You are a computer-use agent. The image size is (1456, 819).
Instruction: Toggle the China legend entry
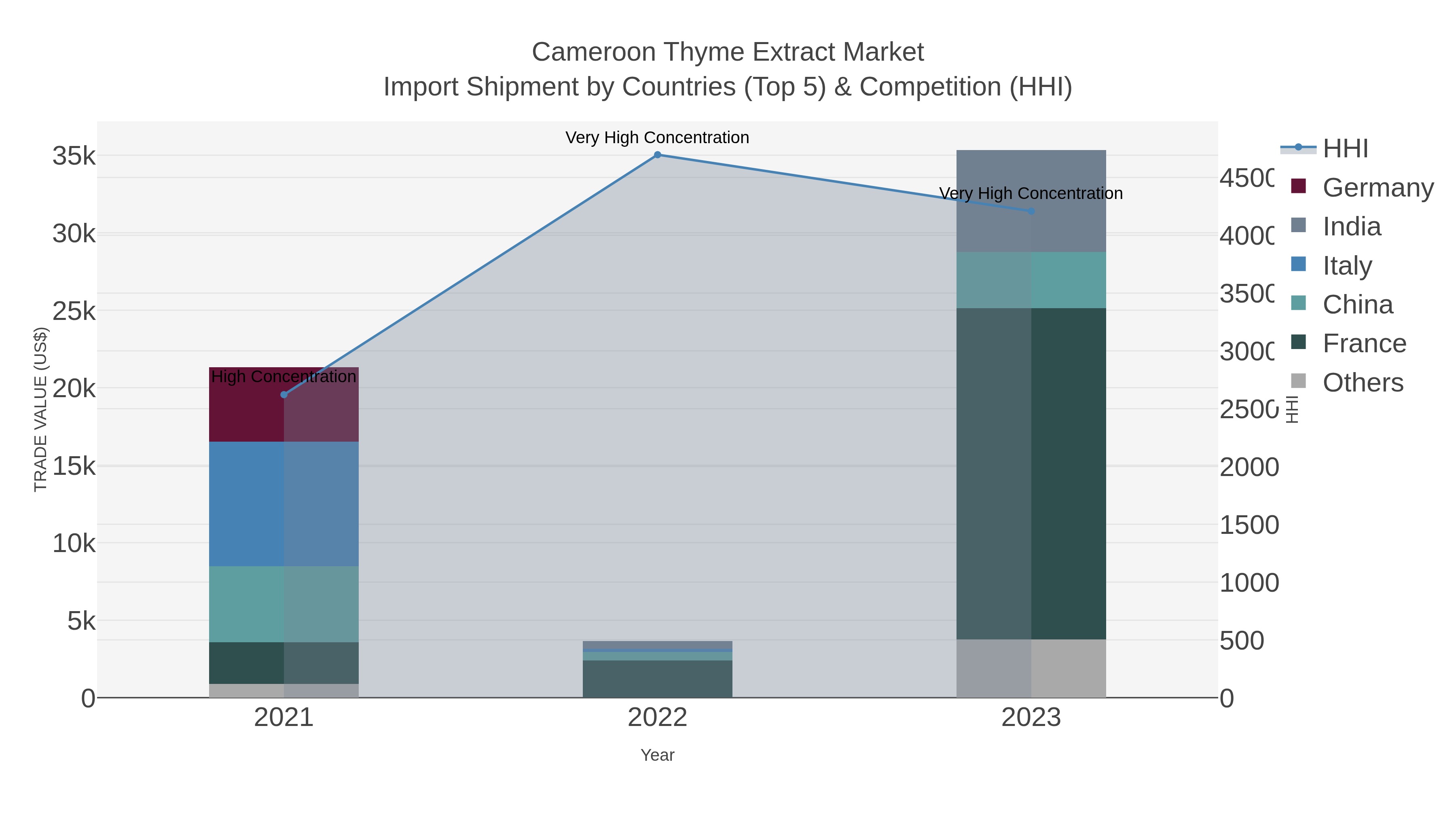[x=1342, y=304]
